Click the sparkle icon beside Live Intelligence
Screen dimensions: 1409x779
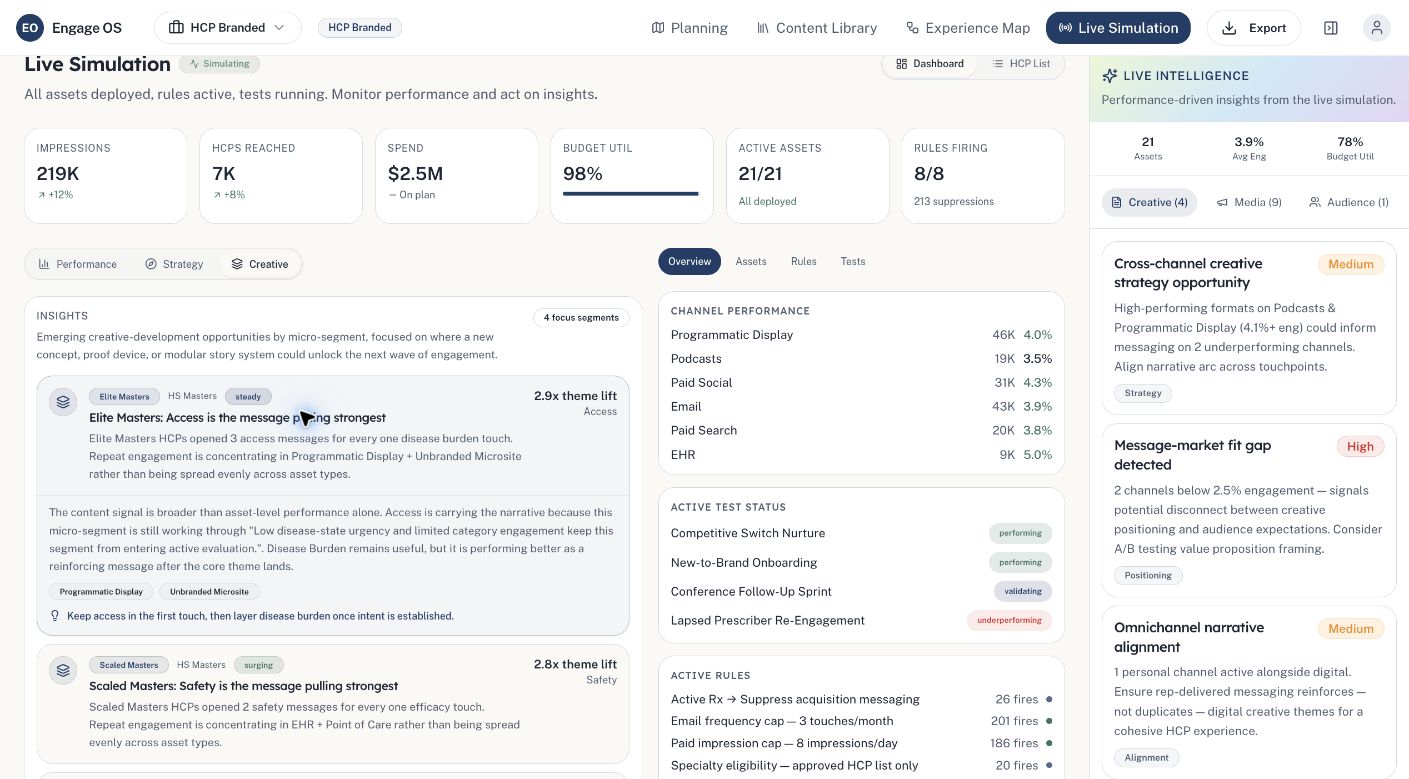pyautogui.click(x=1109, y=76)
